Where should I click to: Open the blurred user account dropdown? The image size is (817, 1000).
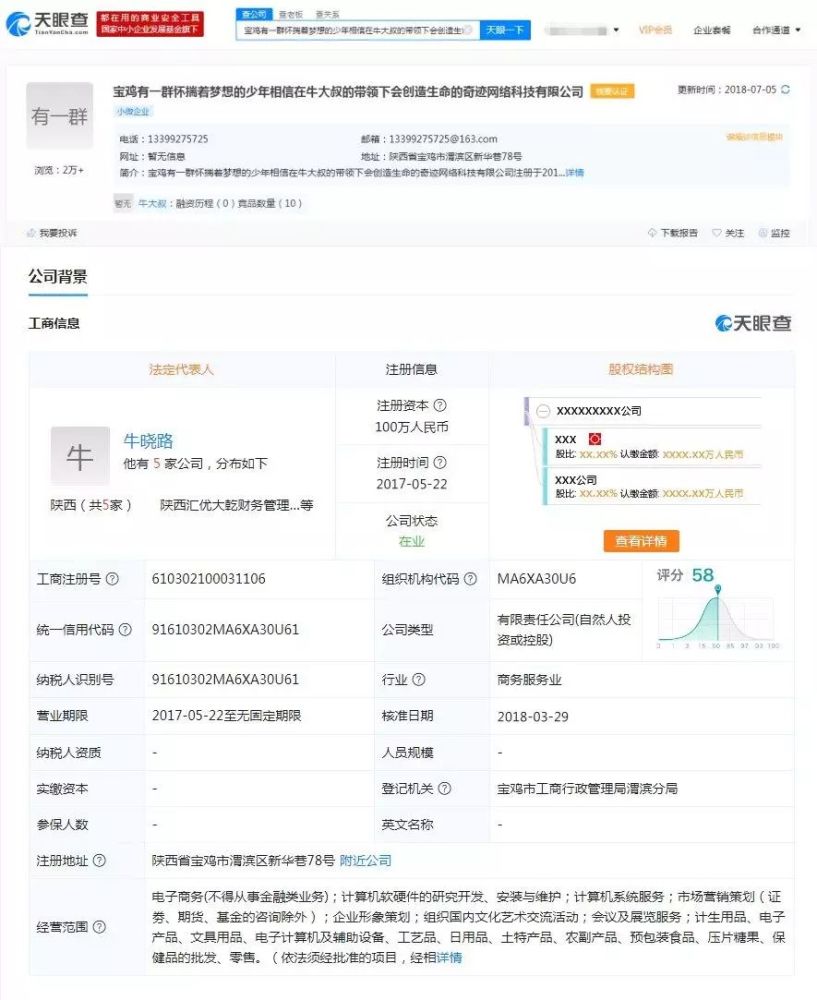click(582, 30)
